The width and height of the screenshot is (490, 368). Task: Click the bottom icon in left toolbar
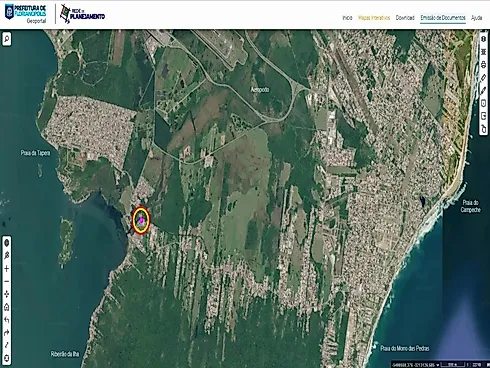click(x=6, y=358)
